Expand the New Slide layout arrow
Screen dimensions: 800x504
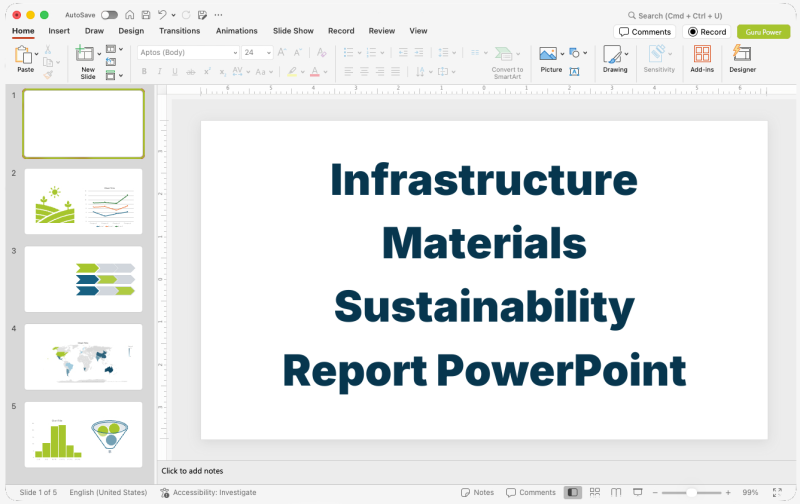tap(99, 54)
